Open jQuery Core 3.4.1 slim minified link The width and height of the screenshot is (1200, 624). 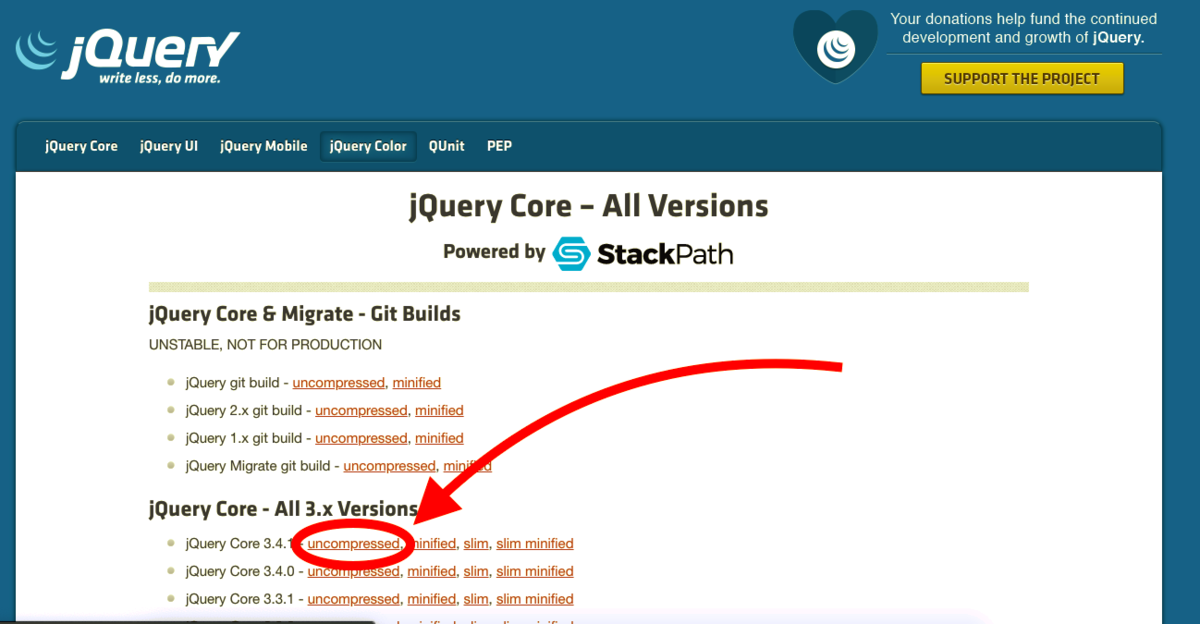pos(535,544)
